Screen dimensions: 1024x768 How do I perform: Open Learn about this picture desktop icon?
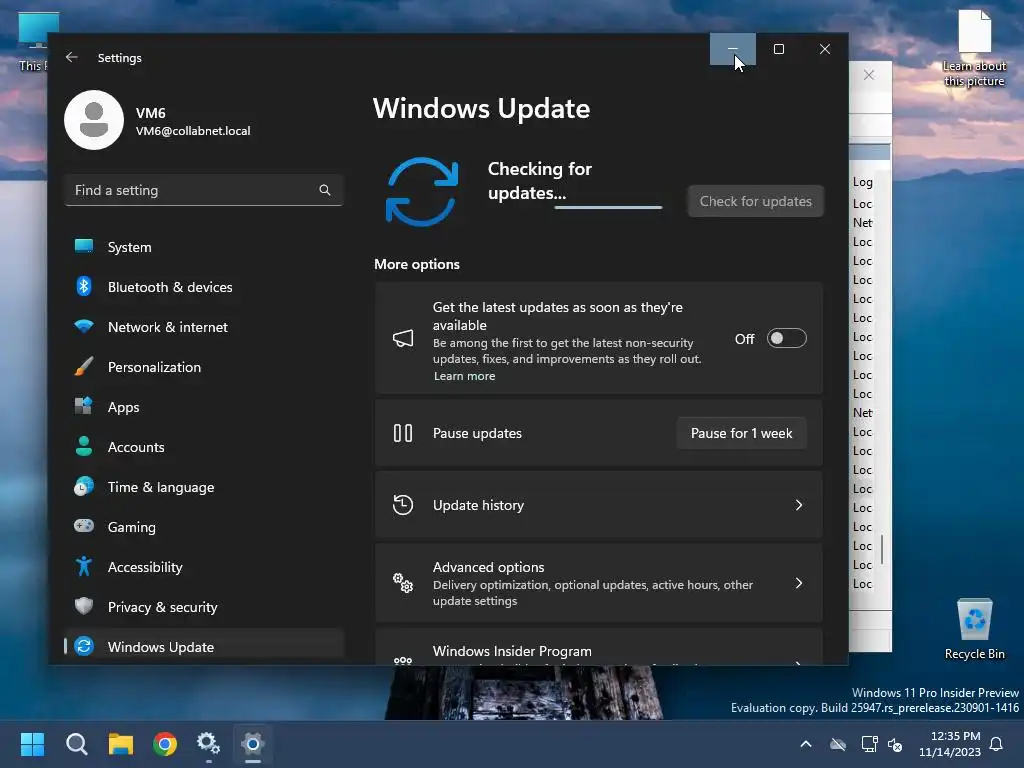(x=974, y=48)
